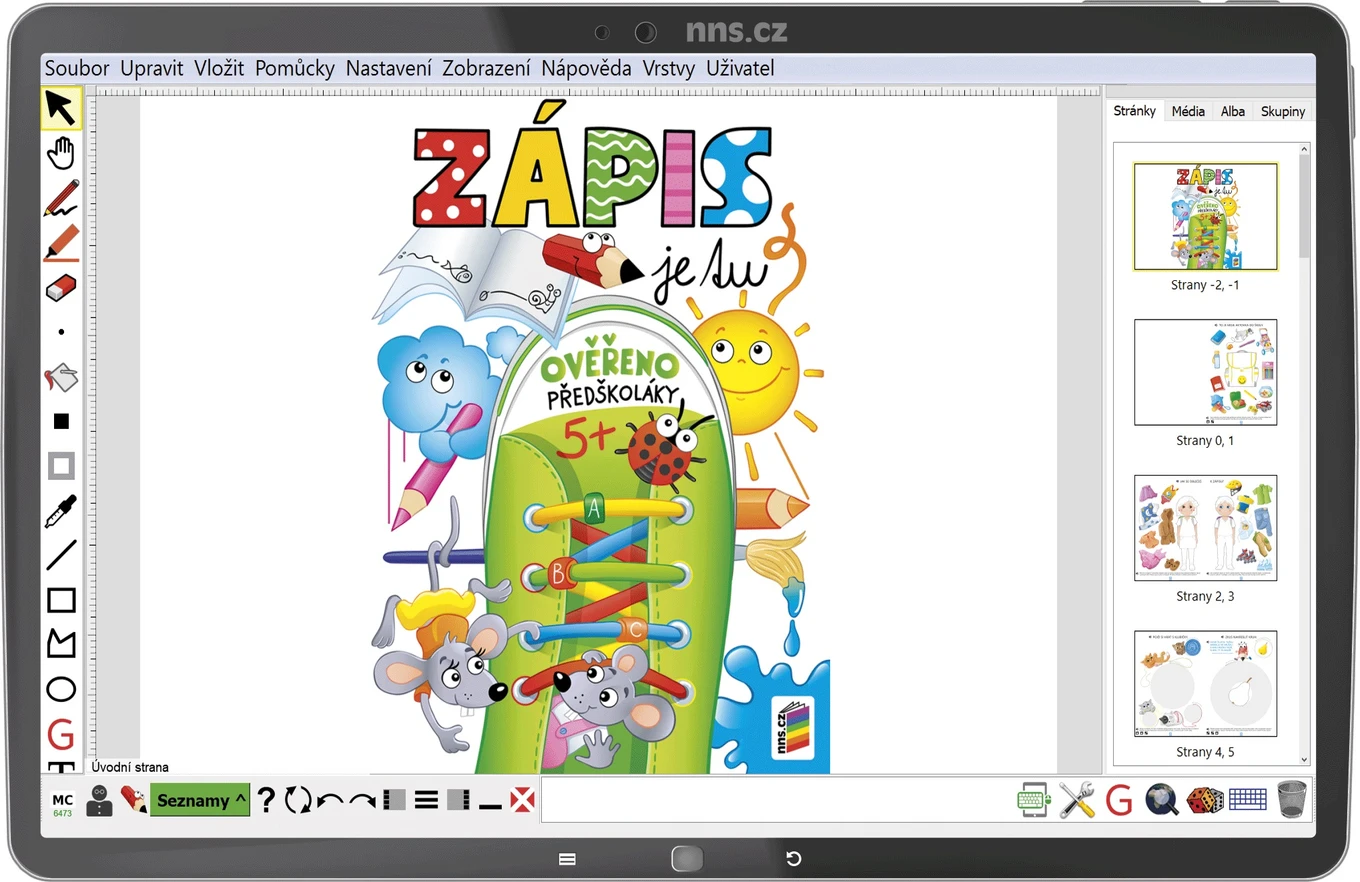Viewport: 1360px width, 882px height.
Task: Click the undo arrow
Action: [330, 800]
